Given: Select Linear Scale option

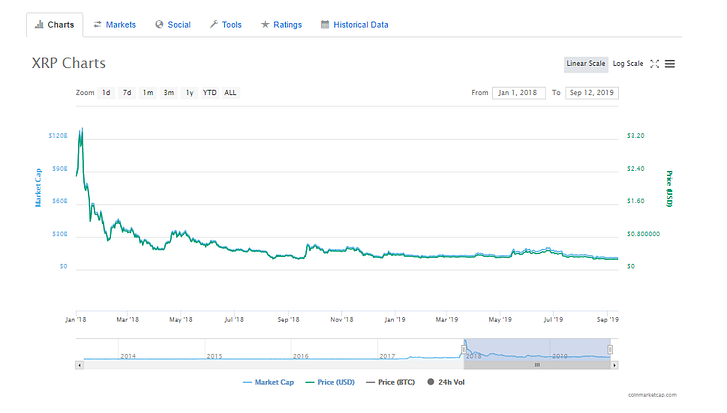Looking at the screenshot, I should pos(586,64).
